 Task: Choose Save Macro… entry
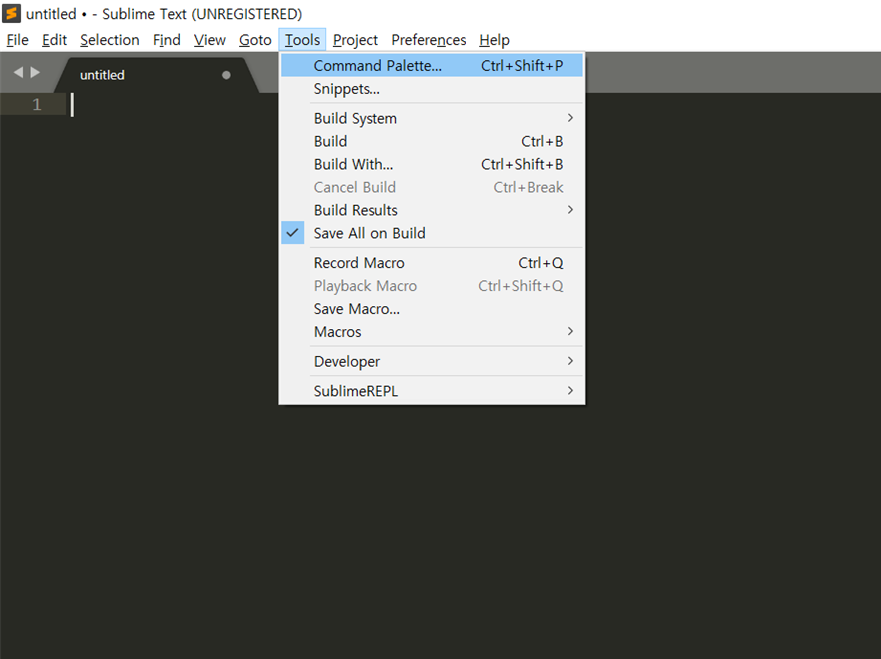(432, 309)
